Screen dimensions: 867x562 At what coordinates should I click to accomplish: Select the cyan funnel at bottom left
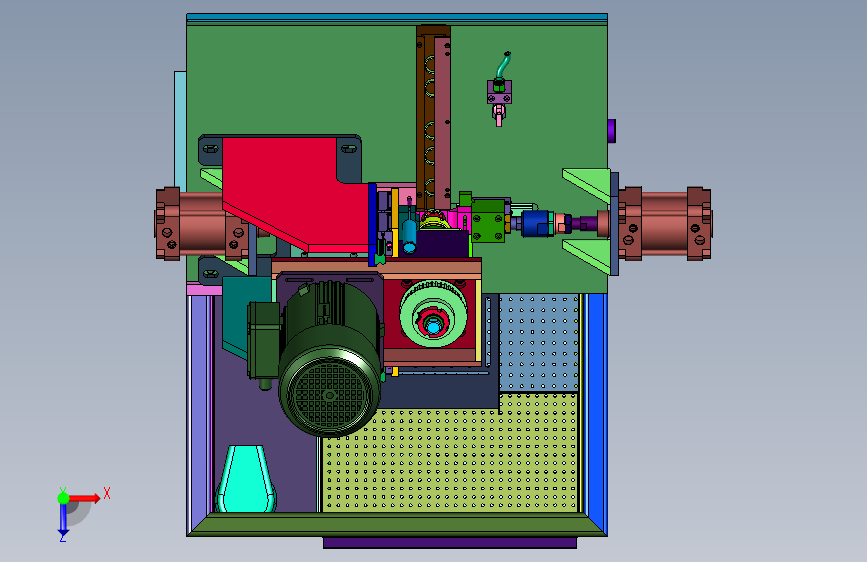click(246, 478)
